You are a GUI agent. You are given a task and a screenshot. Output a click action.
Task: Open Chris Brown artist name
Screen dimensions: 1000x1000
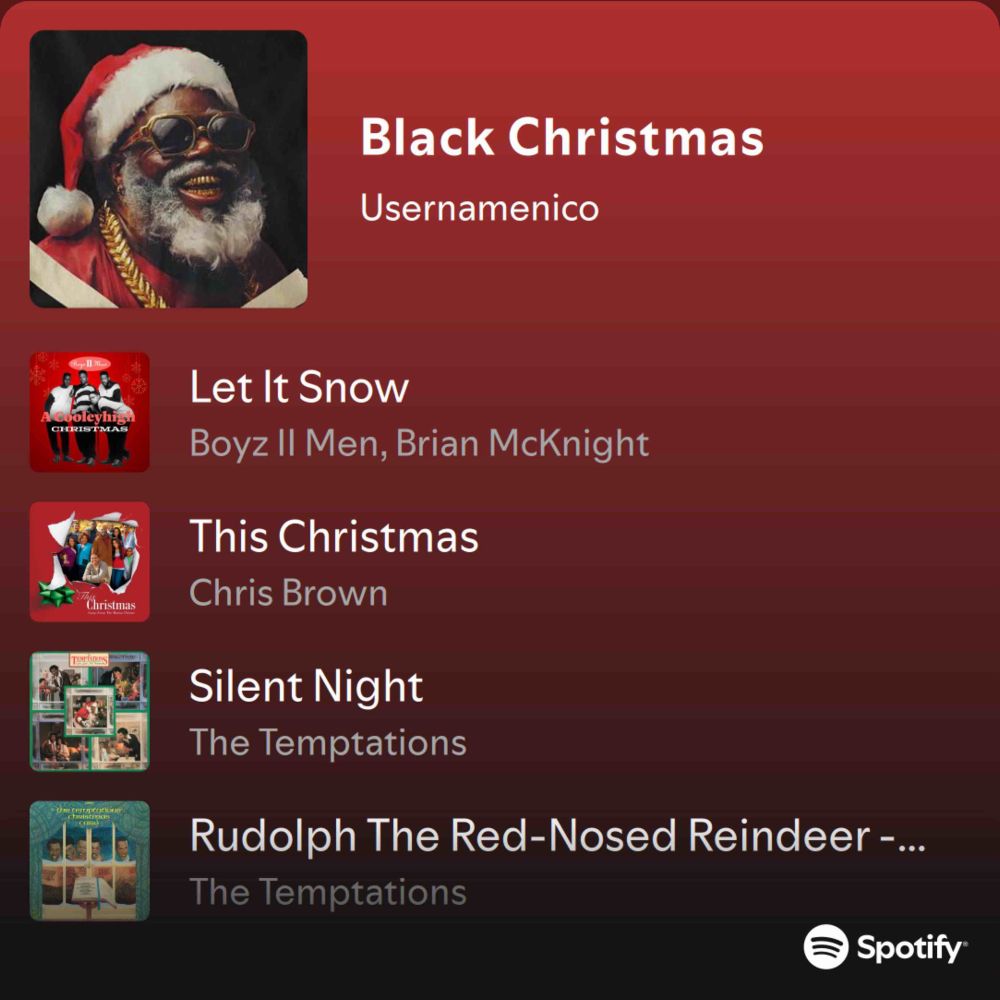pos(289,592)
